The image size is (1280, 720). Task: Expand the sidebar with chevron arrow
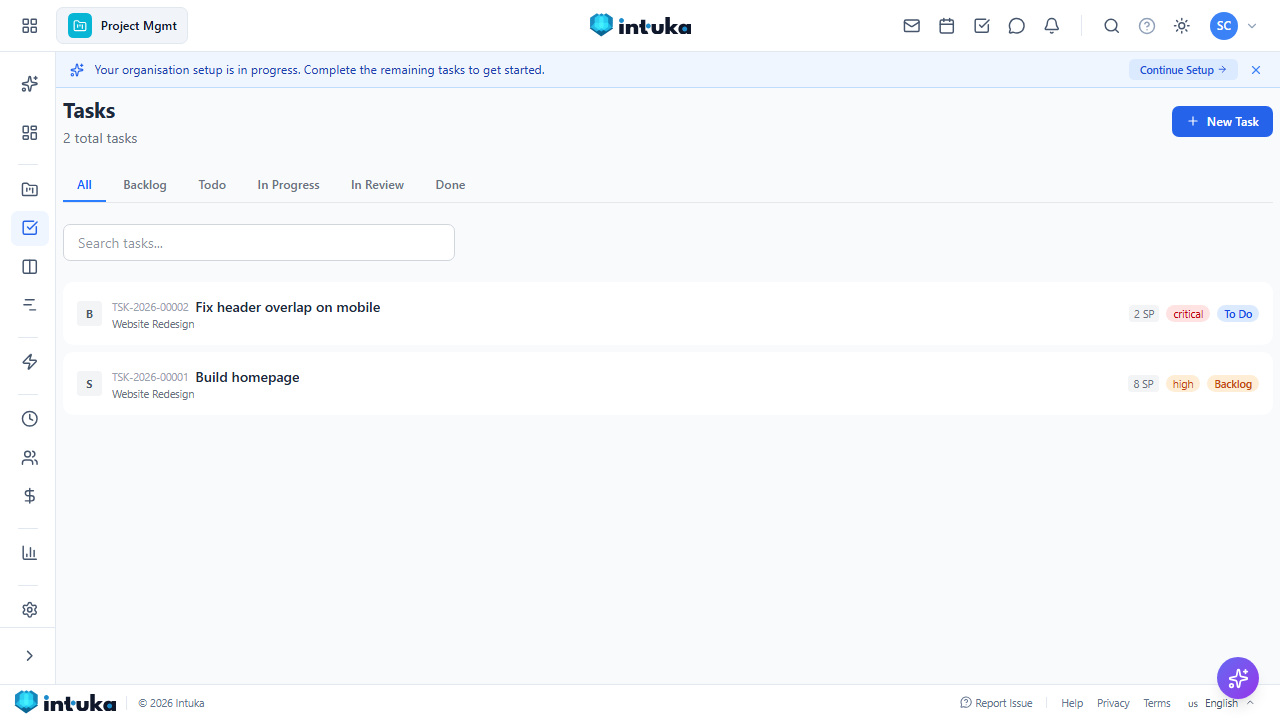point(30,656)
